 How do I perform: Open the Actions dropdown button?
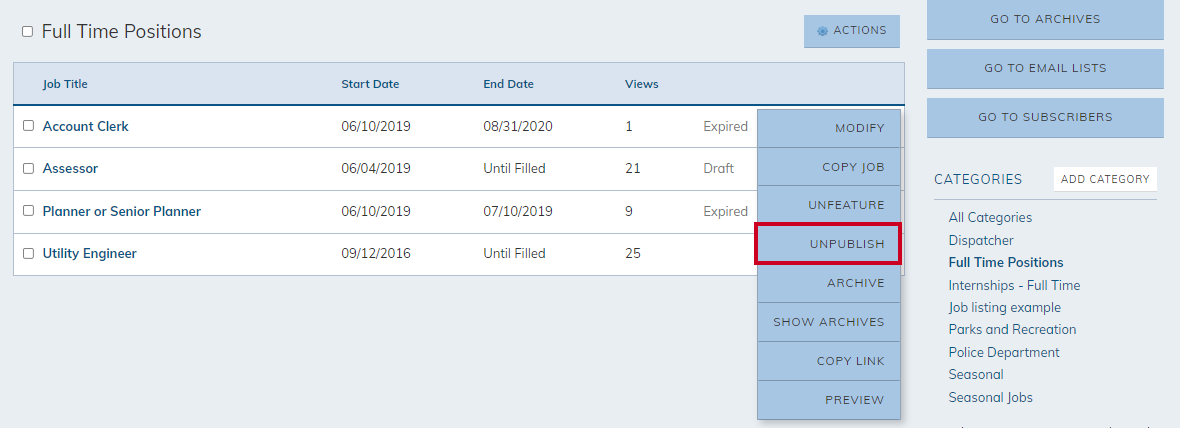852,31
